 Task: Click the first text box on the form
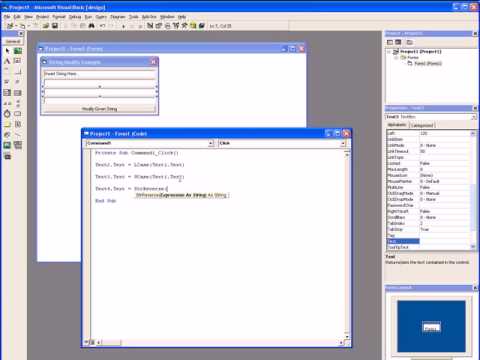pos(99,74)
